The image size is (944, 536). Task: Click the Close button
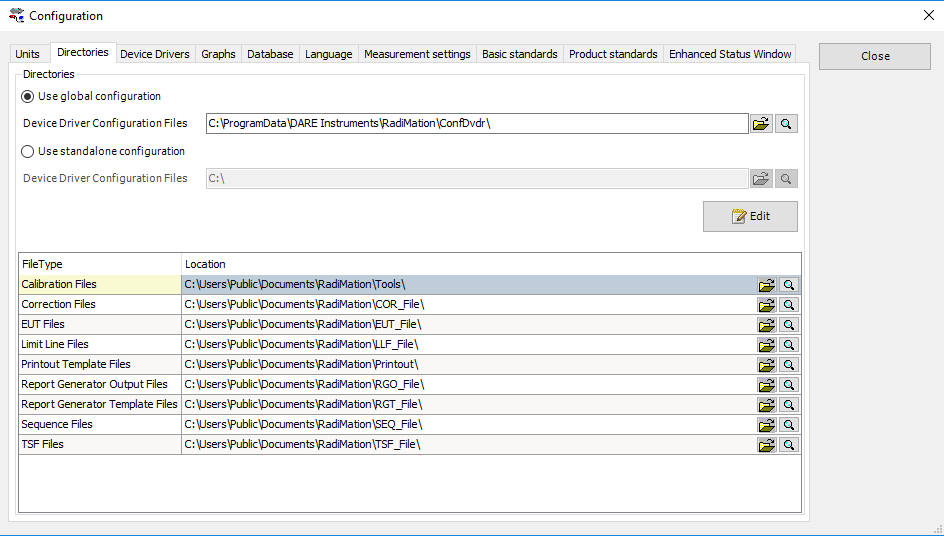click(x=875, y=56)
